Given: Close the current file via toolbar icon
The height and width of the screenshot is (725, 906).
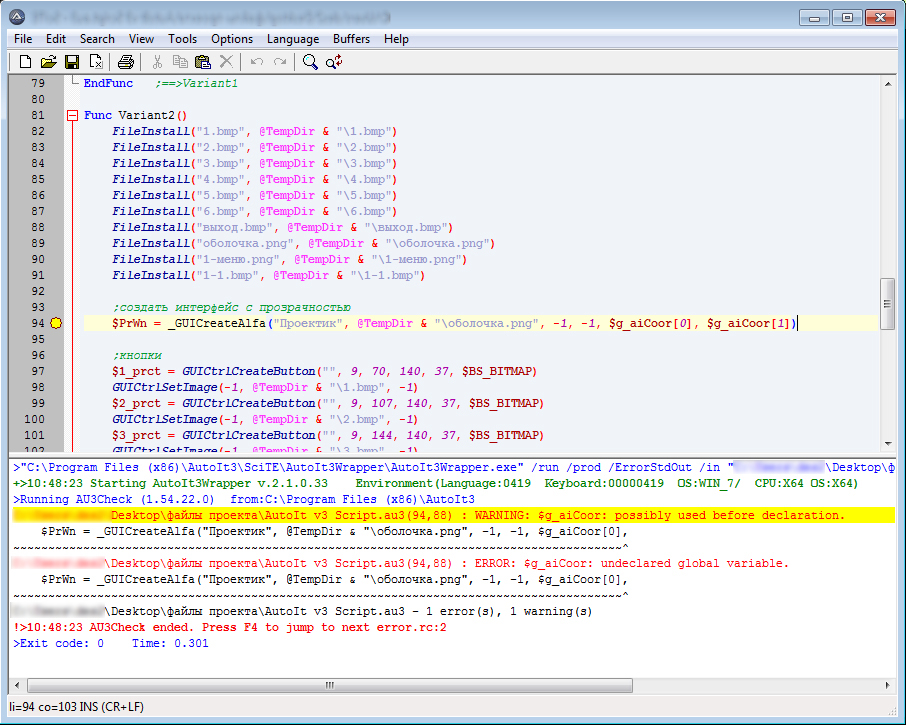Looking at the screenshot, I should [96, 62].
